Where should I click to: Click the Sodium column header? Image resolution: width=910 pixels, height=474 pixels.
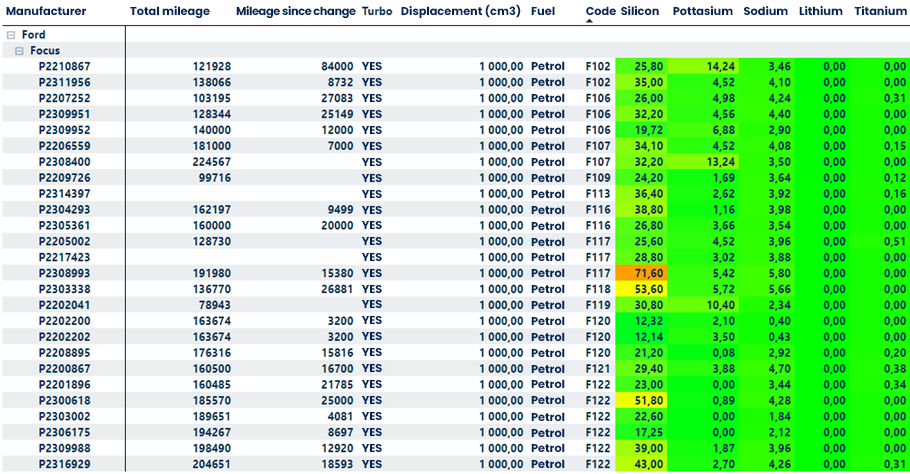point(765,11)
